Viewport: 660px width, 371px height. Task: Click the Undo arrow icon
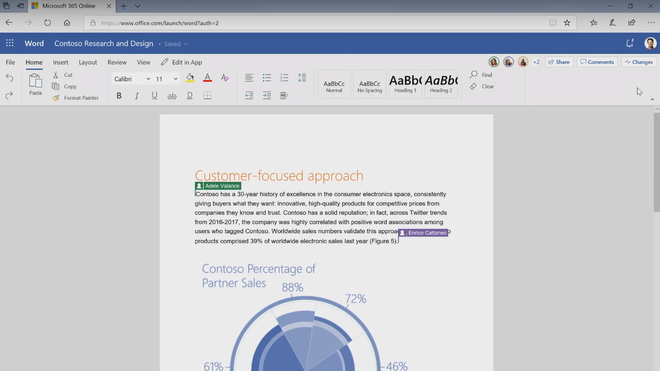pos(9,78)
